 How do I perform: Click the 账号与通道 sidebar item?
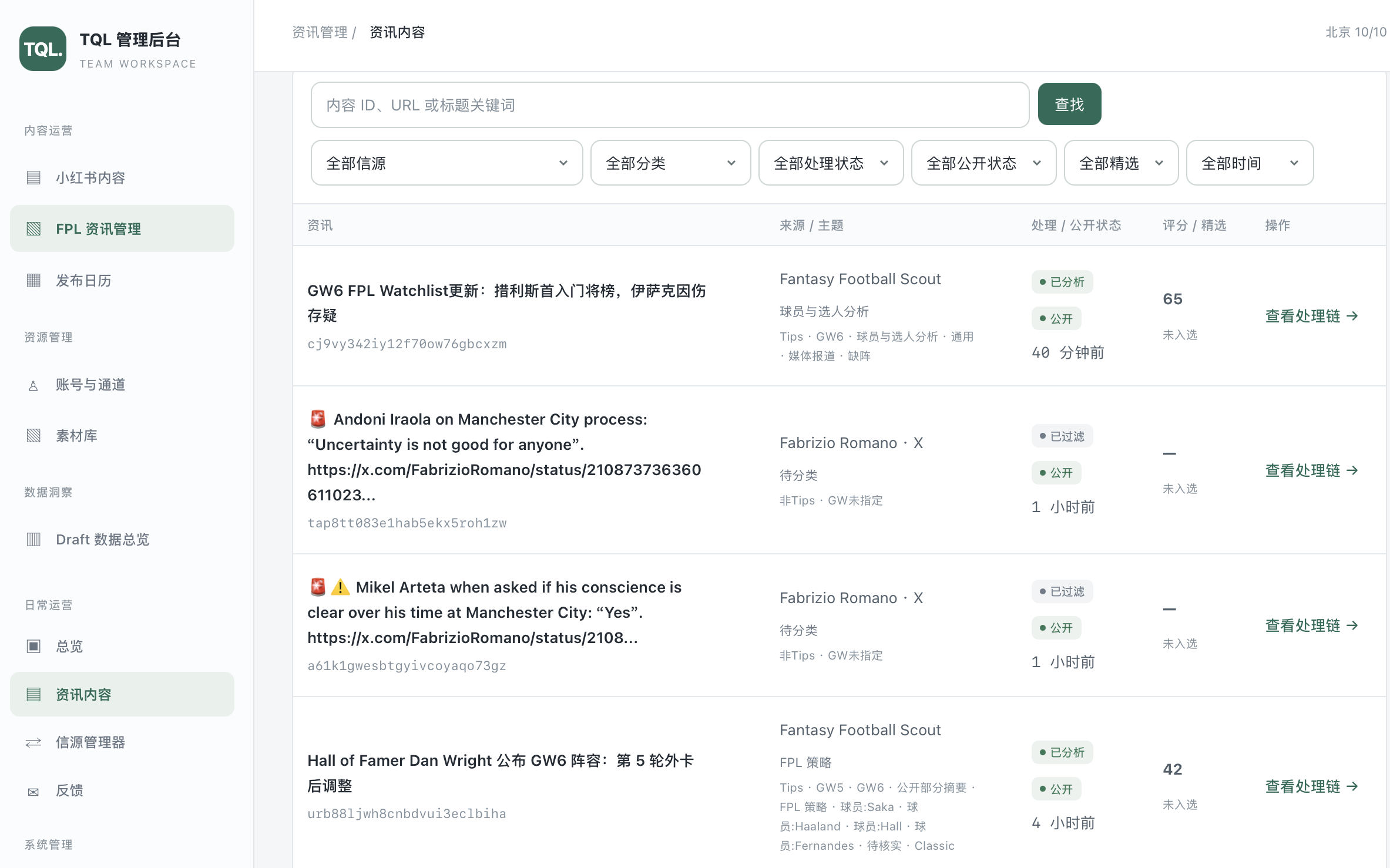122,385
